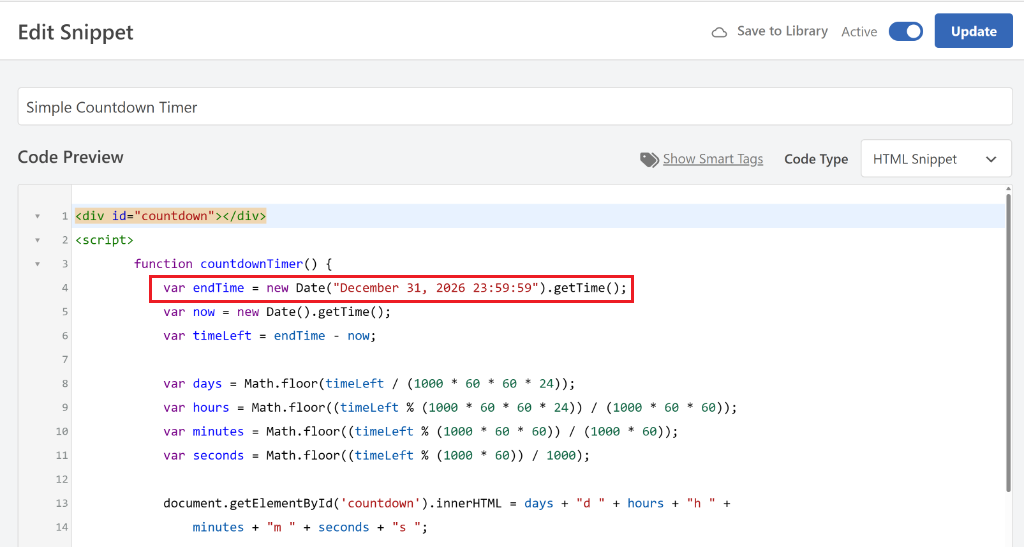Click the tag icon next to Show Smart Tags
1024x547 pixels.
click(649, 159)
